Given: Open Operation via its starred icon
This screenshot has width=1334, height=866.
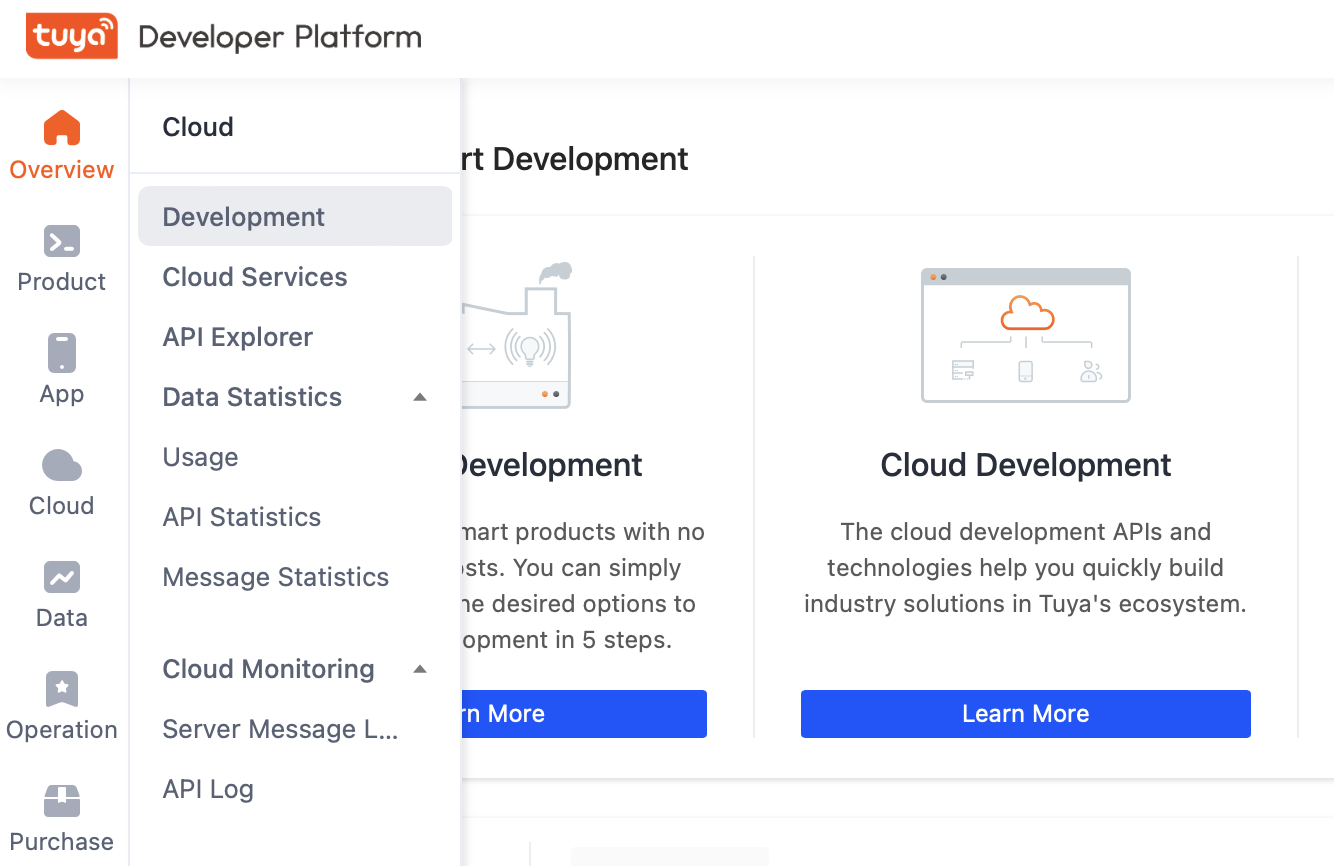Looking at the screenshot, I should [x=61, y=688].
